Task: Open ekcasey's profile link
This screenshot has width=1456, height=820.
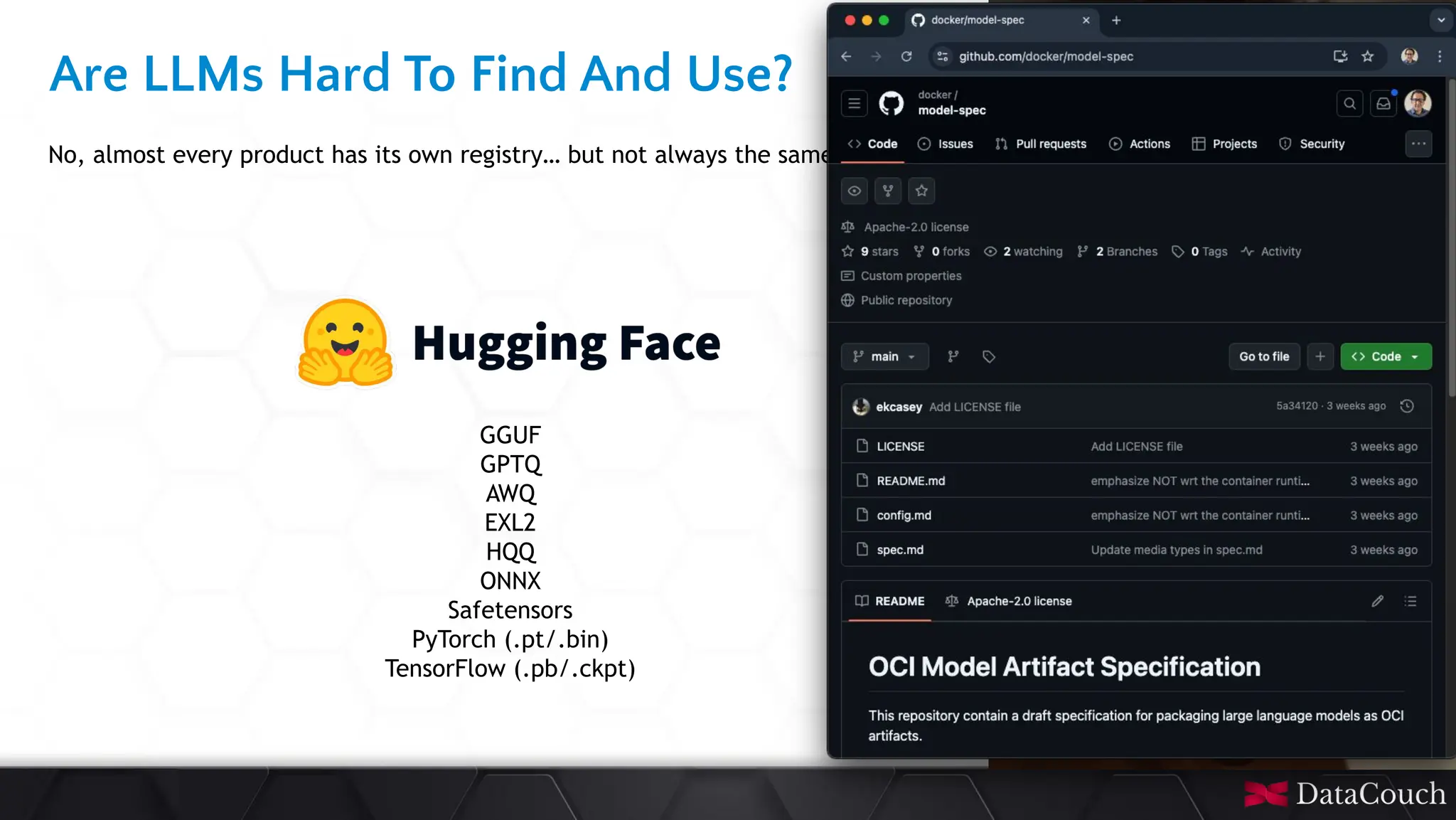Action: pyautogui.click(x=899, y=407)
